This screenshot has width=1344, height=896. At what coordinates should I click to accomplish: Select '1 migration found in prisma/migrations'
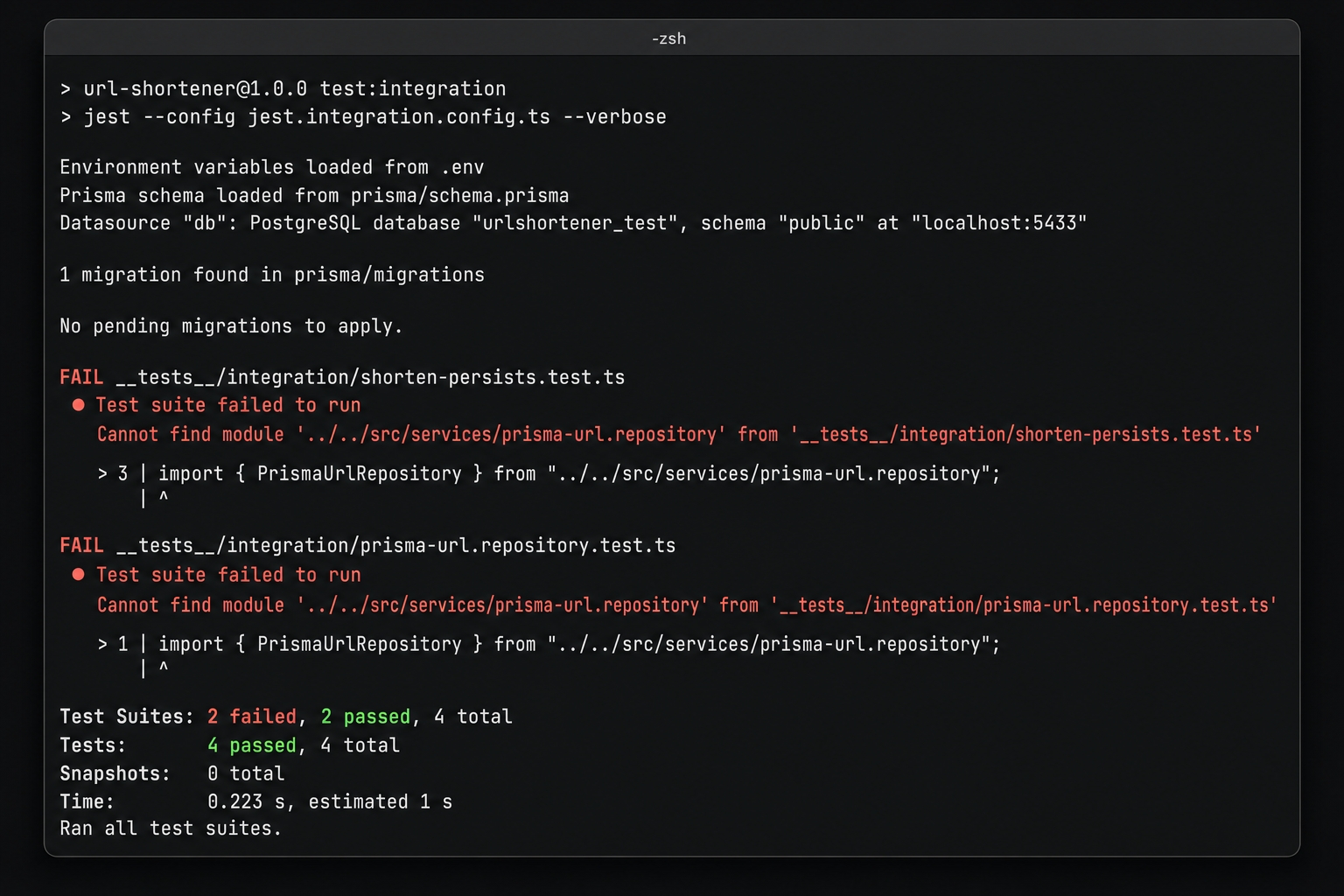click(272, 275)
